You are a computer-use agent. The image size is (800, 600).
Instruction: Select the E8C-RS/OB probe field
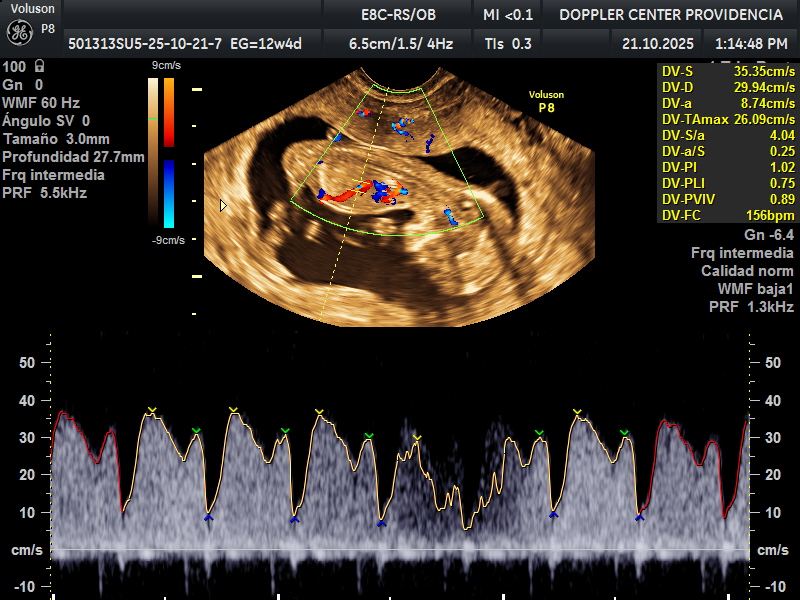click(398, 14)
